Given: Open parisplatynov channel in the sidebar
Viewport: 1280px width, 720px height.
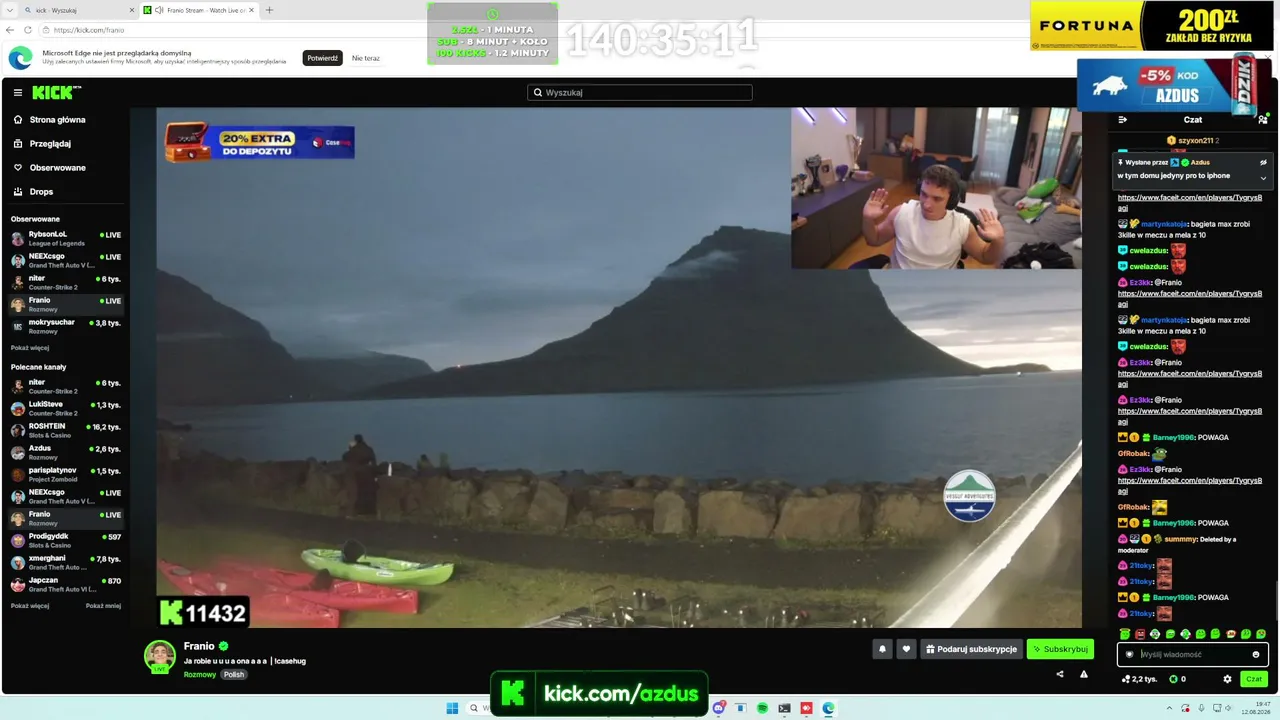Looking at the screenshot, I should (x=66, y=474).
